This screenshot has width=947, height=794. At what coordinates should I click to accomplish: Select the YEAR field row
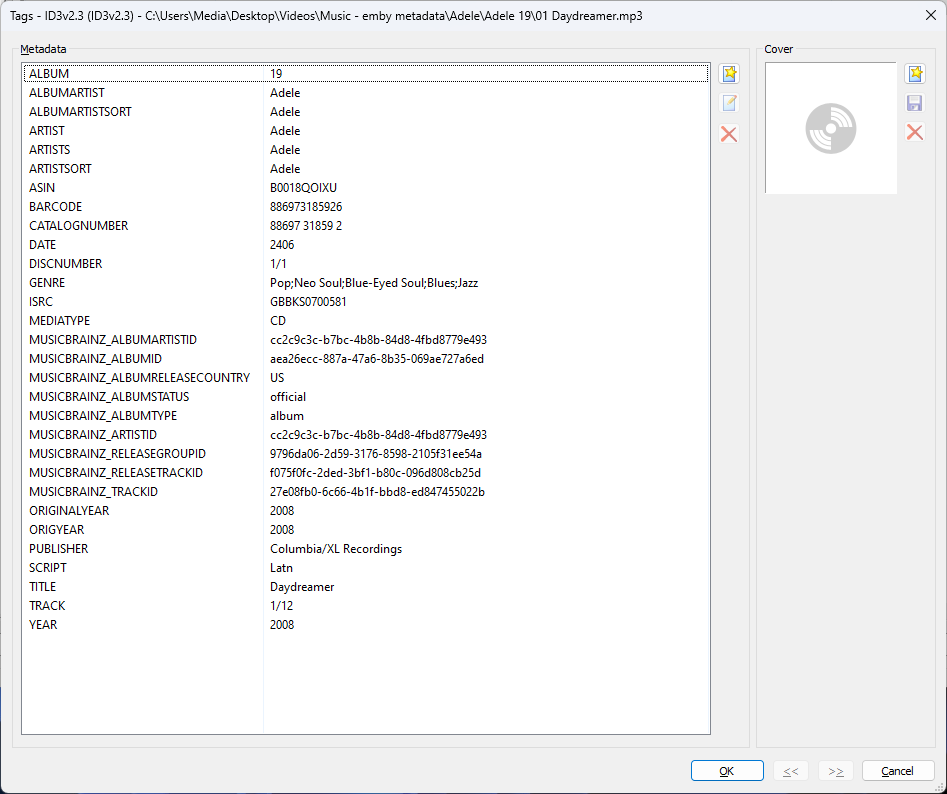tap(366, 626)
